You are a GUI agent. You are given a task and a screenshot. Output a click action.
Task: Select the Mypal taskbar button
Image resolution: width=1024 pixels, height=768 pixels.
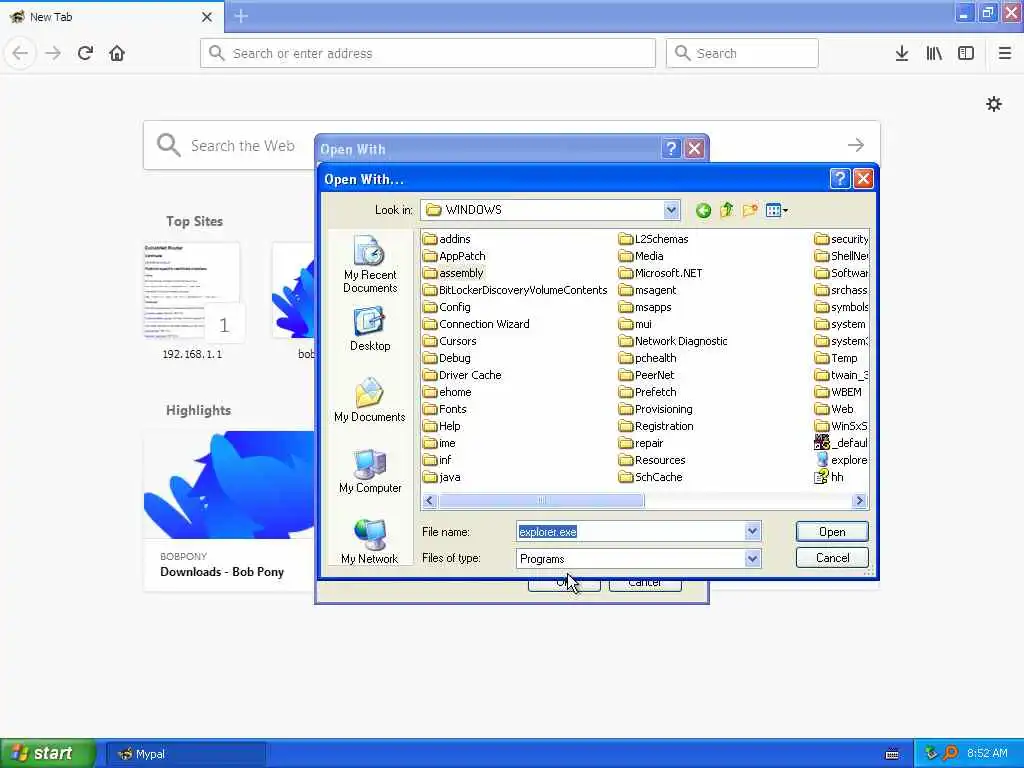(x=186, y=754)
